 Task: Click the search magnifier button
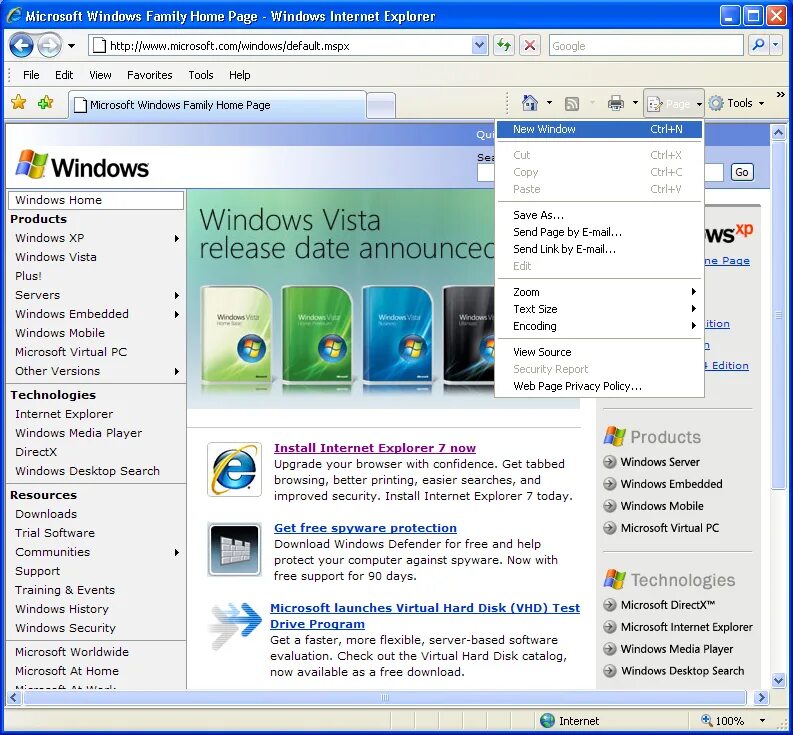click(758, 46)
